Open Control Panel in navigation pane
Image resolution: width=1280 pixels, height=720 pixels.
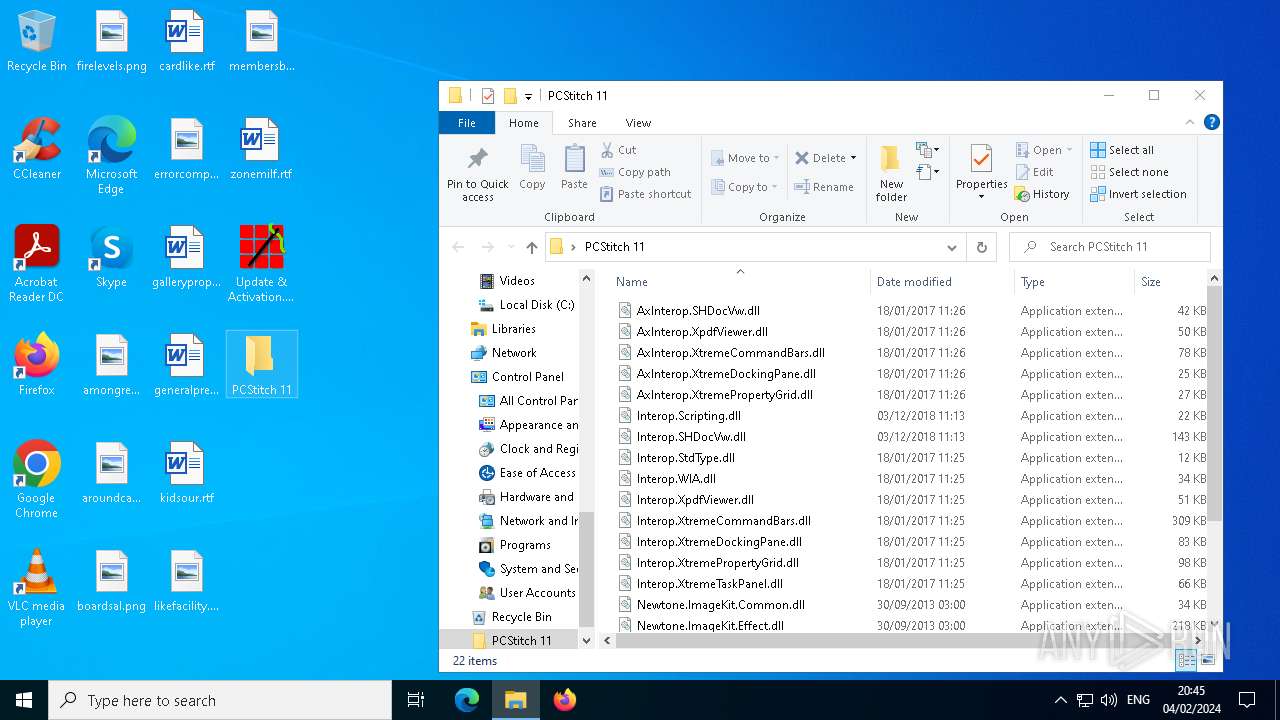tap(527, 377)
